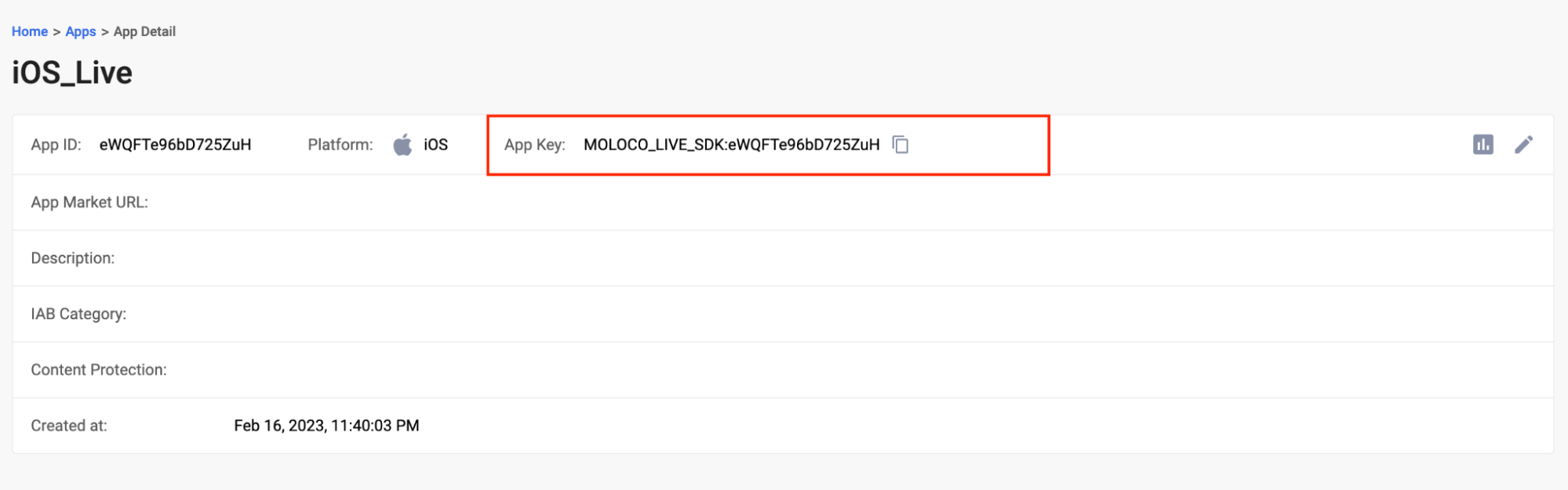Copy the App Key to clipboard
This screenshot has width=1568, height=490.
[x=900, y=144]
